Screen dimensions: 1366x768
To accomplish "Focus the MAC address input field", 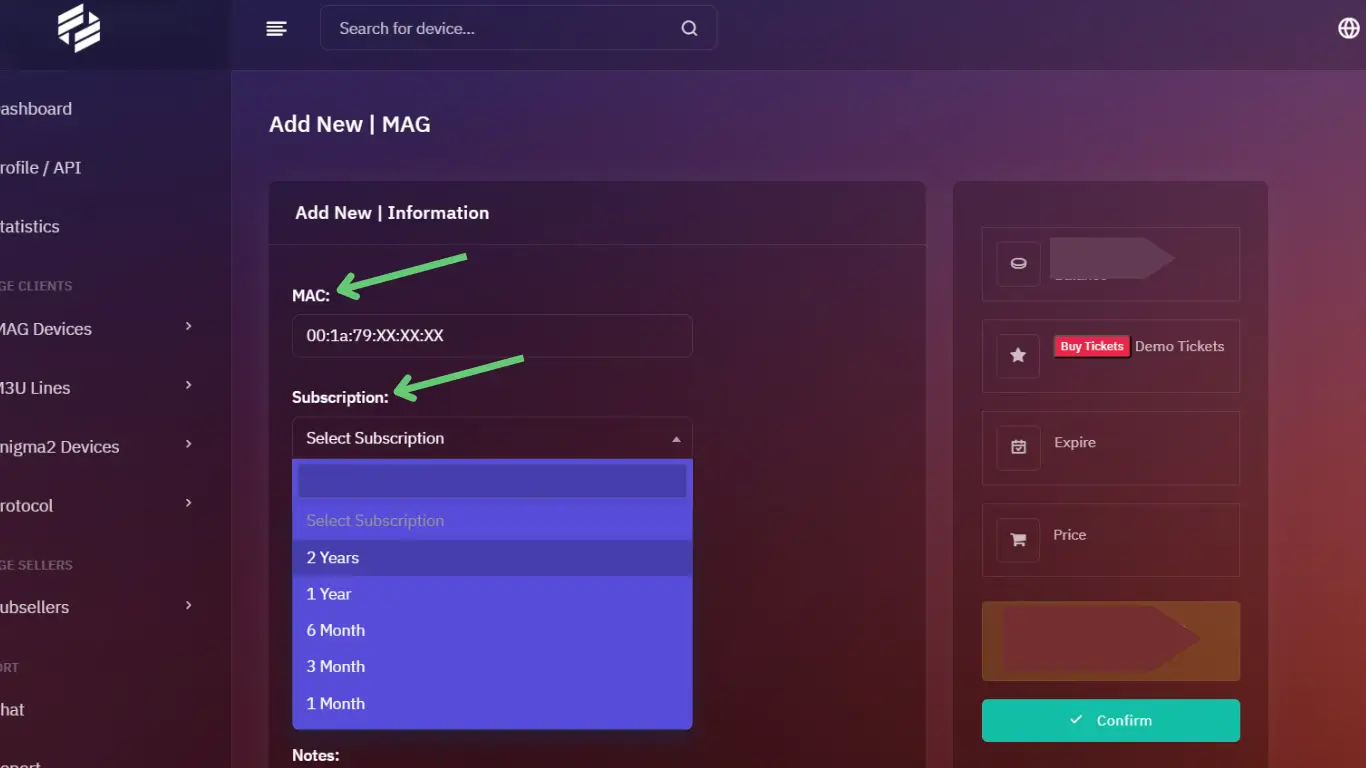I will (x=491, y=336).
